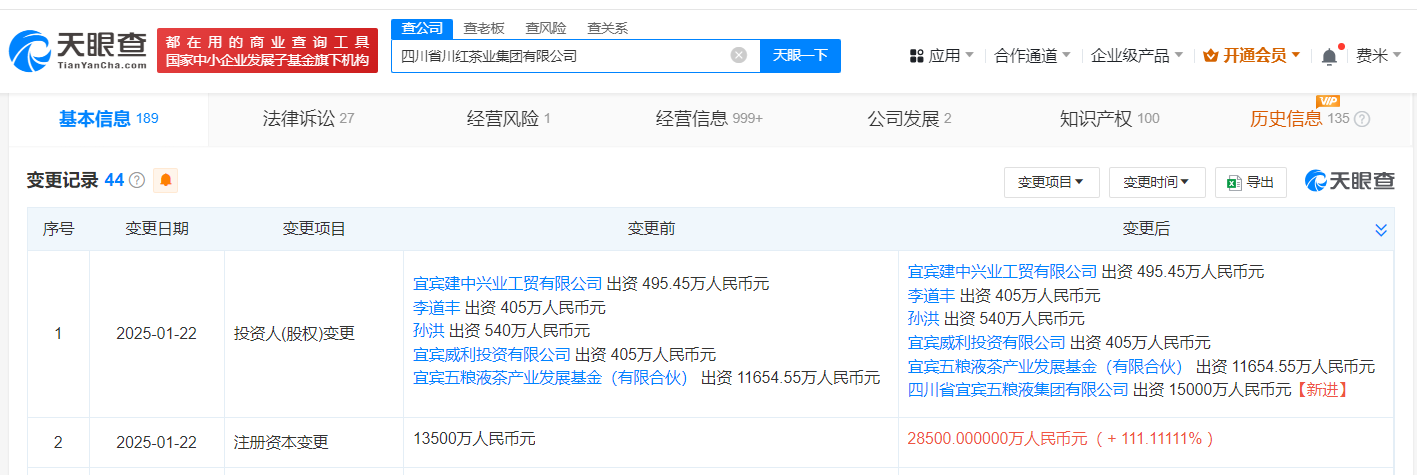This screenshot has width=1417, height=475.
Task: Open the help icon beside 变更记录 44
Action: pyautogui.click(x=137, y=180)
